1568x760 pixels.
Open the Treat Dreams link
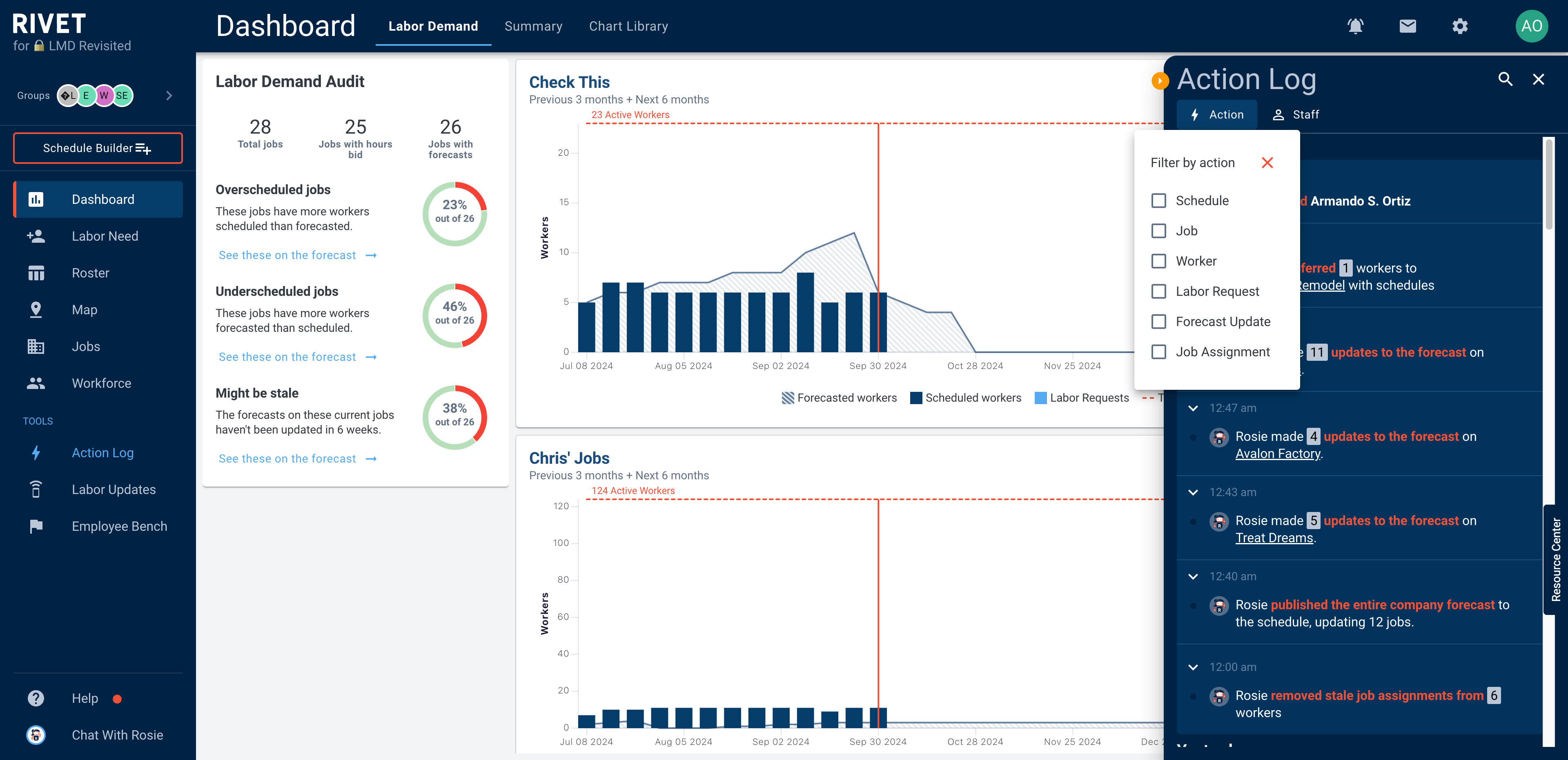[x=1274, y=538]
